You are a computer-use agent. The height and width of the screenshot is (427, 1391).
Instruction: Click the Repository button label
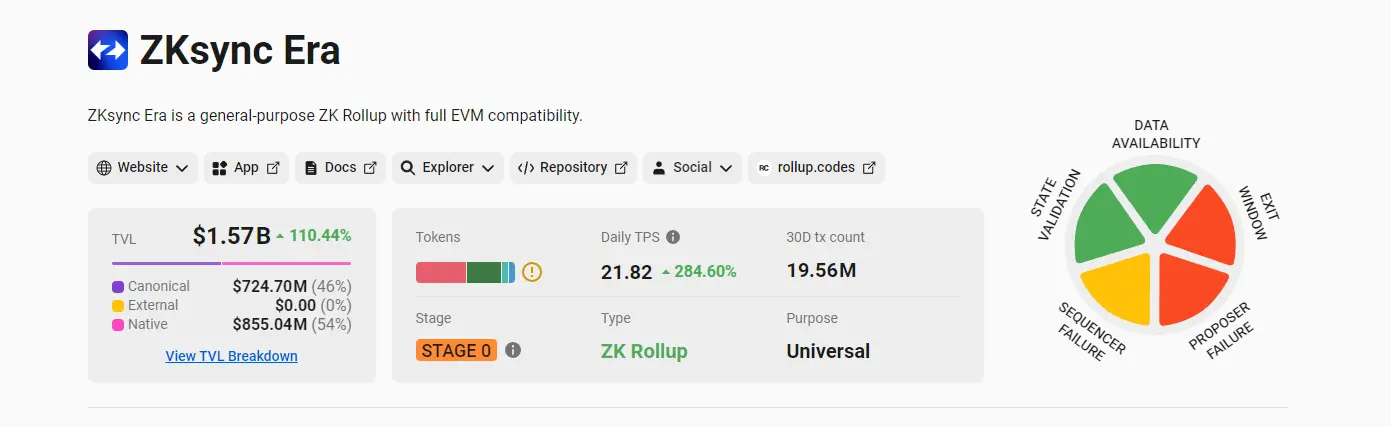(574, 168)
